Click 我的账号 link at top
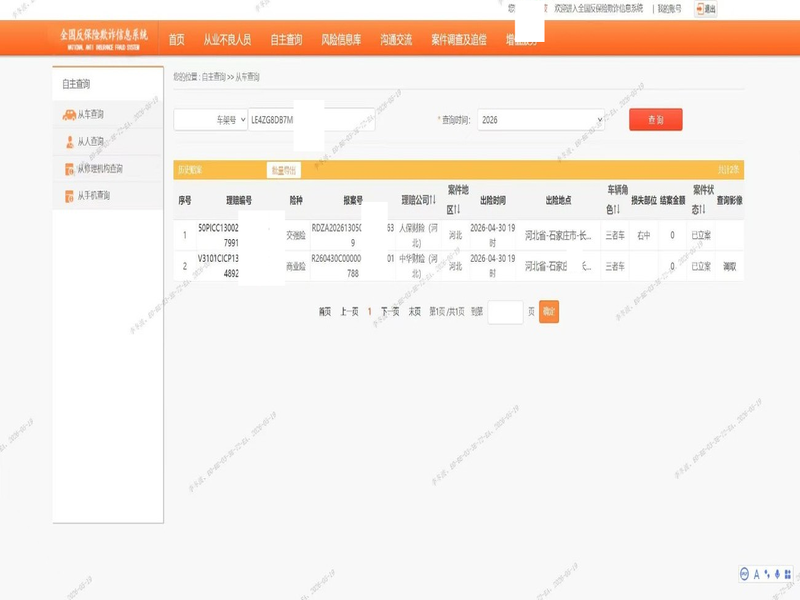Image resolution: width=800 pixels, height=600 pixels. pos(669,9)
